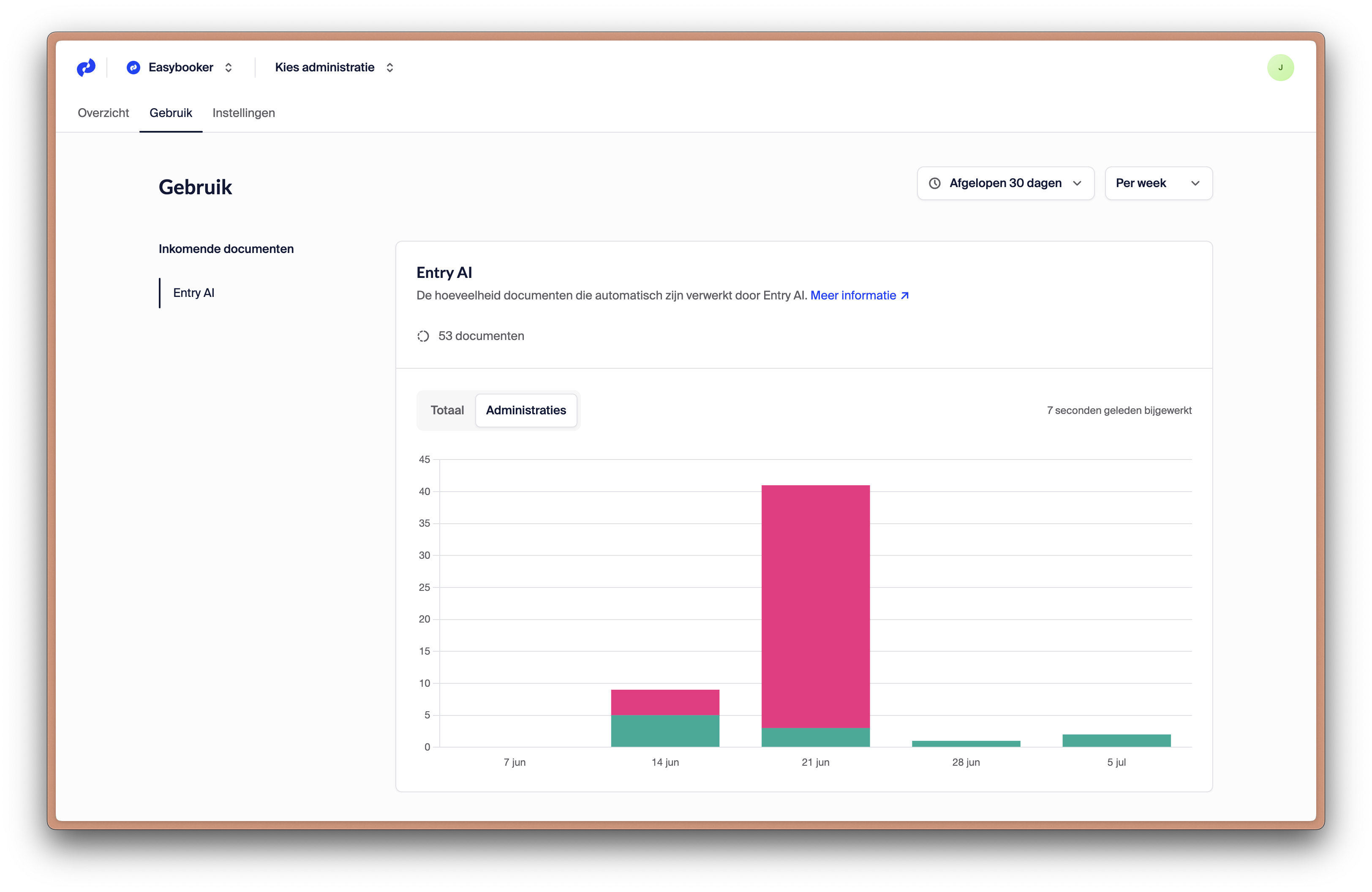Select the Gebruik tab
Image resolution: width=1372 pixels, height=892 pixels.
tap(171, 113)
